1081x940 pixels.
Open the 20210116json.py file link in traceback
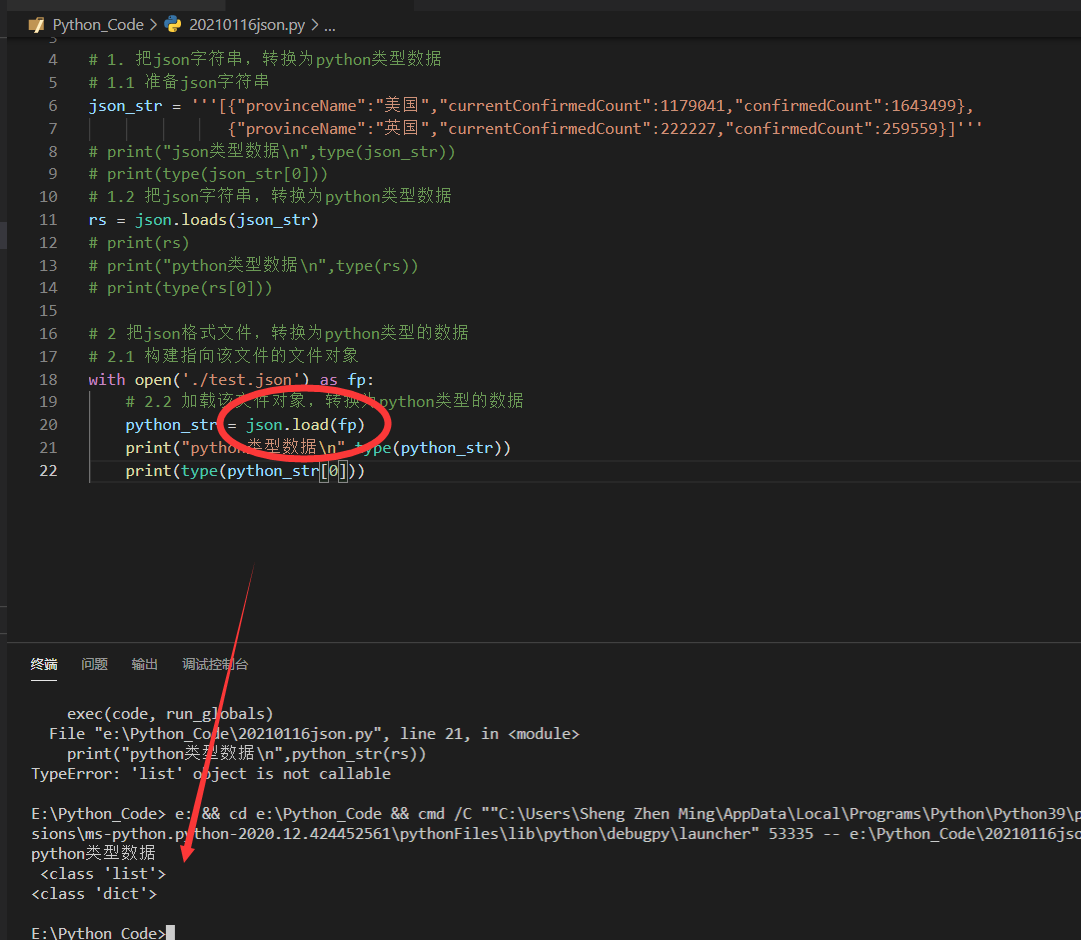[x=238, y=734]
